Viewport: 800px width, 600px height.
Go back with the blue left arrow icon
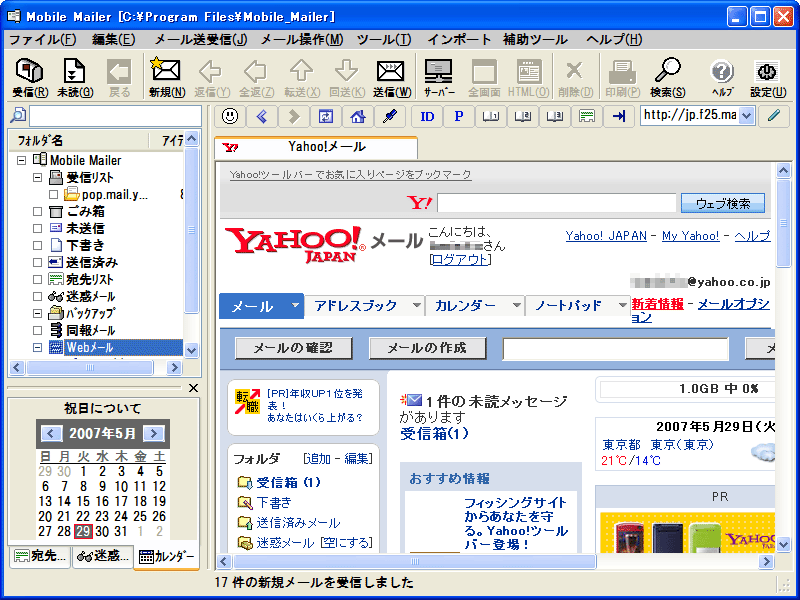(262, 116)
